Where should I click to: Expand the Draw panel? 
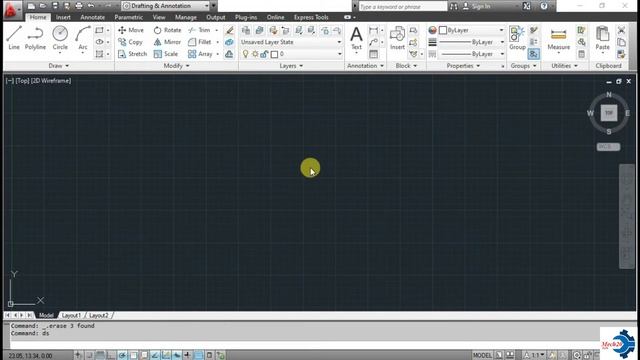pyautogui.click(x=59, y=66)
